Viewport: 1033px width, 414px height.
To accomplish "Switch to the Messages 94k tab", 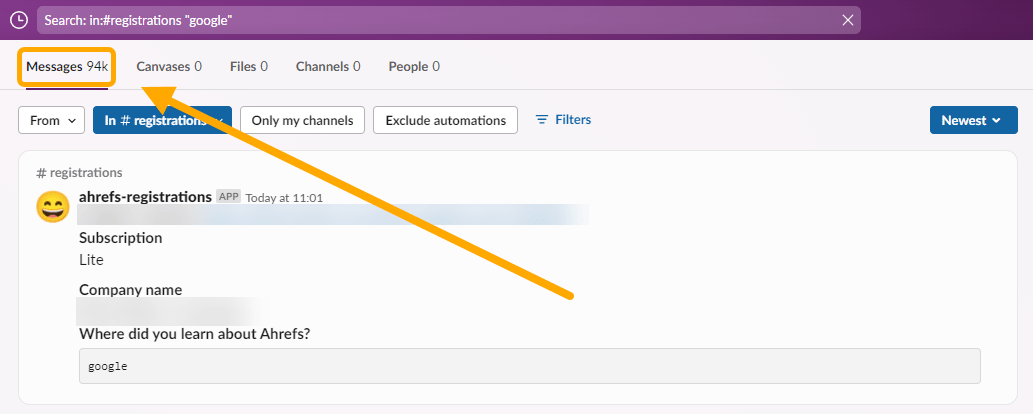I will (67, 67).
